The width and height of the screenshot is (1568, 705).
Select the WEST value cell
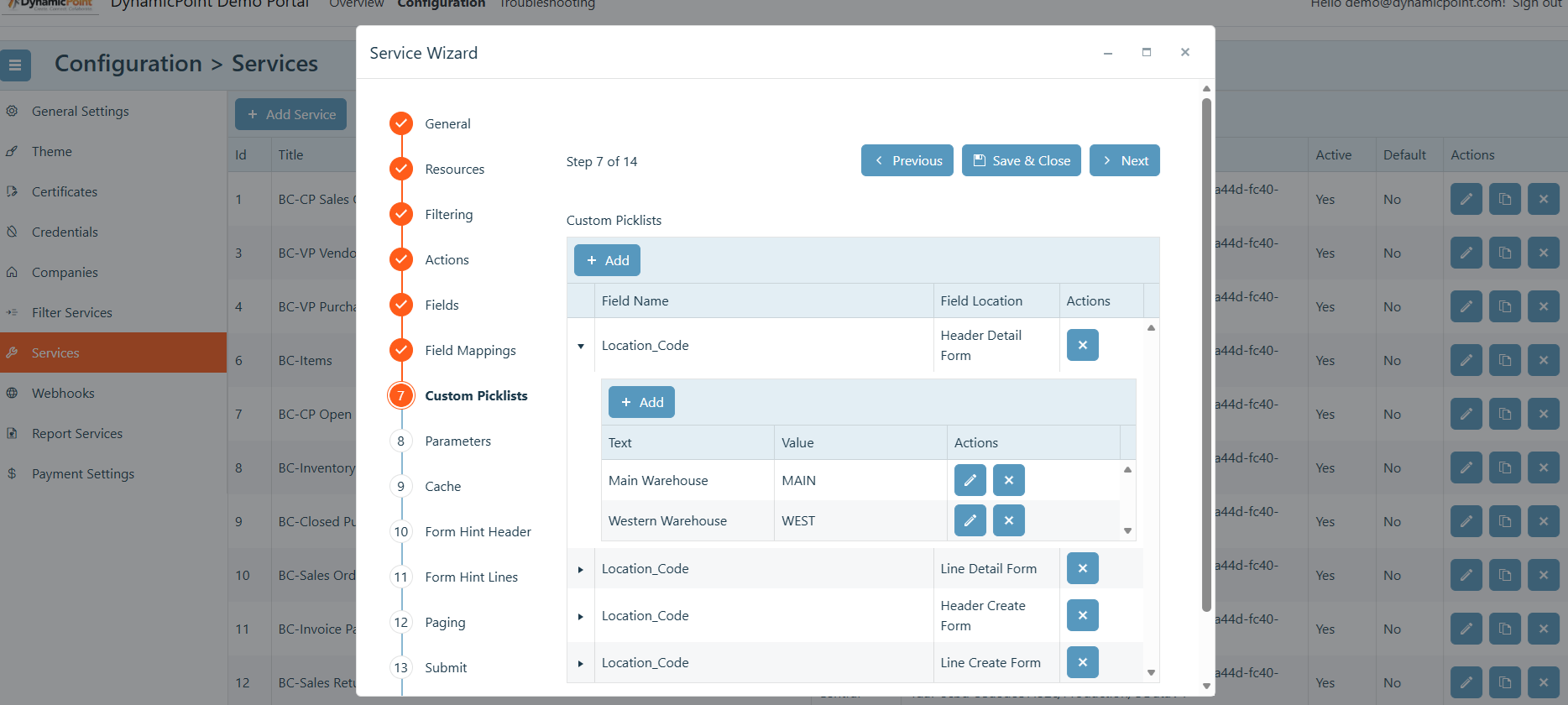tap(860, 520)
